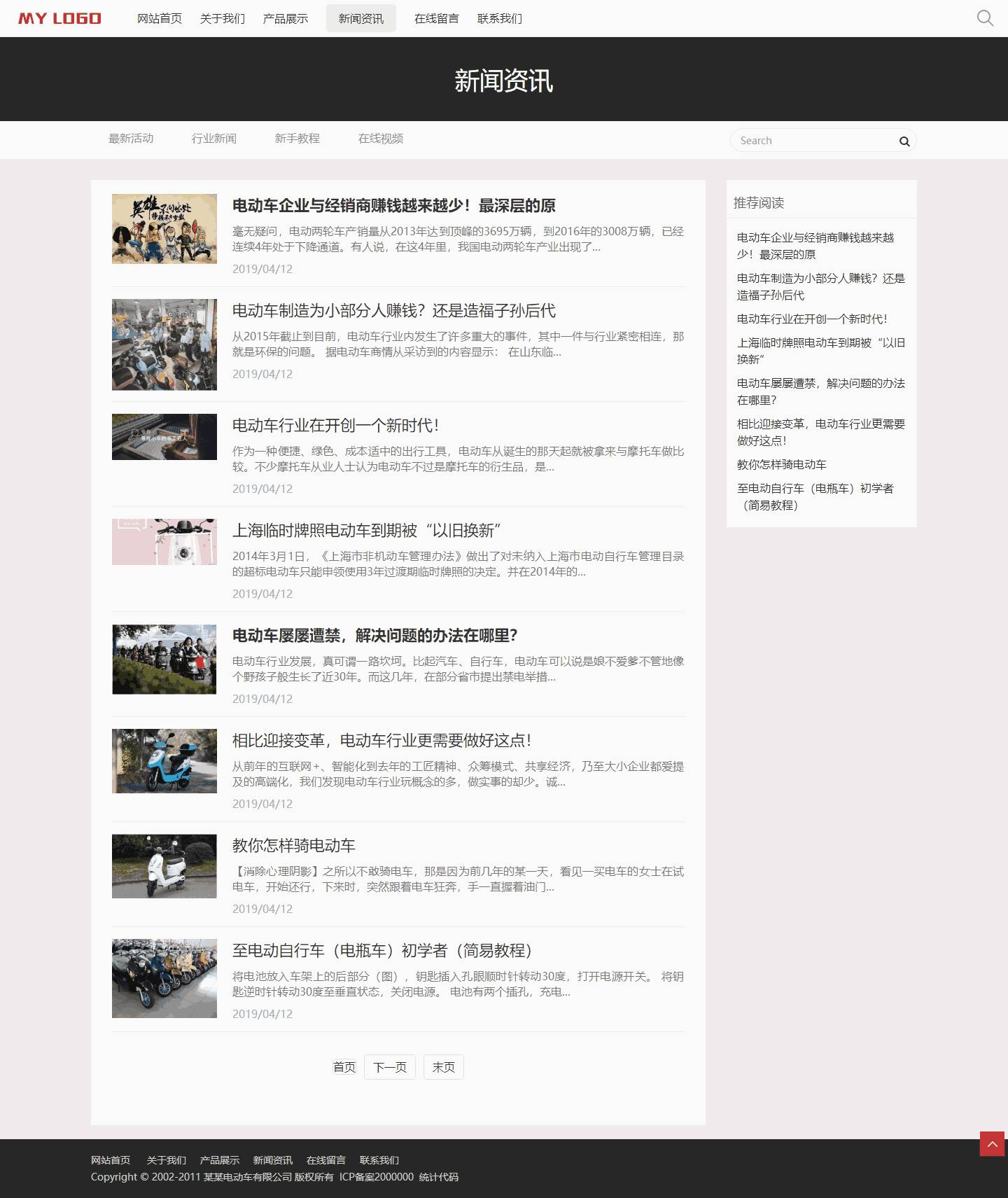Open sidebar link 电动车制造为小部分人赚钱
This screenshot has width=1008, height=1198.
[821, 287]
